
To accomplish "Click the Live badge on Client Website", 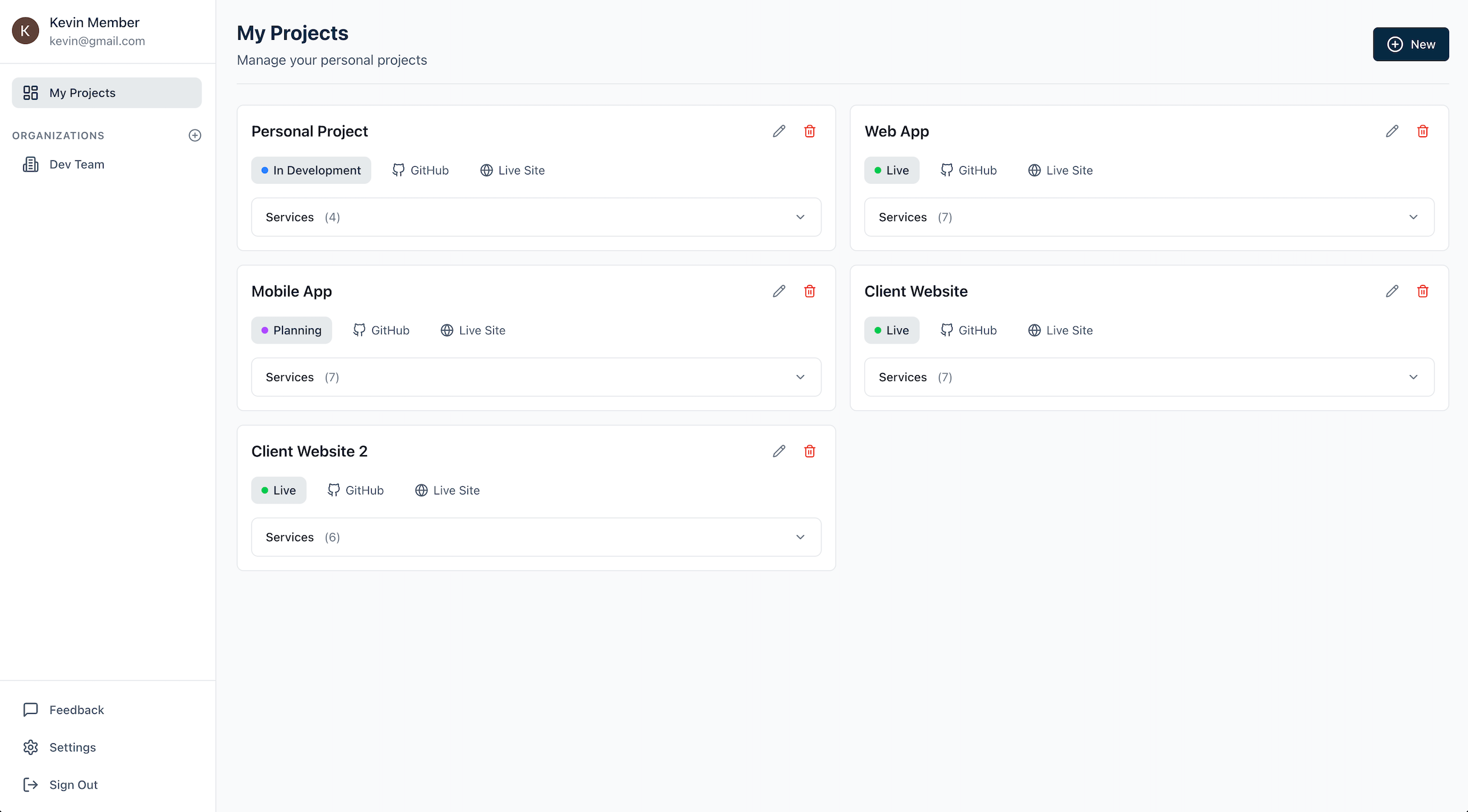I will point(891,331).
